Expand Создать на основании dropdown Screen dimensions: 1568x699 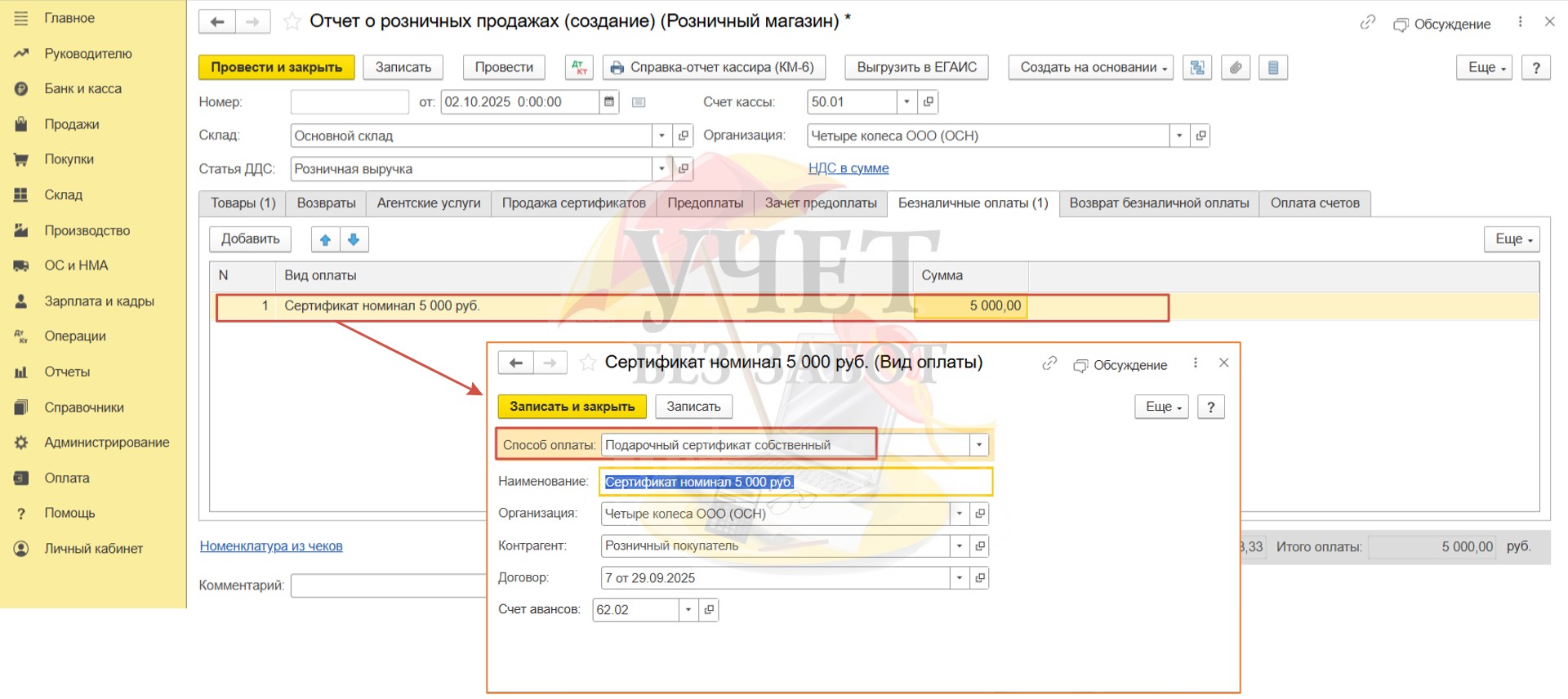click(x=1091, y=67)
